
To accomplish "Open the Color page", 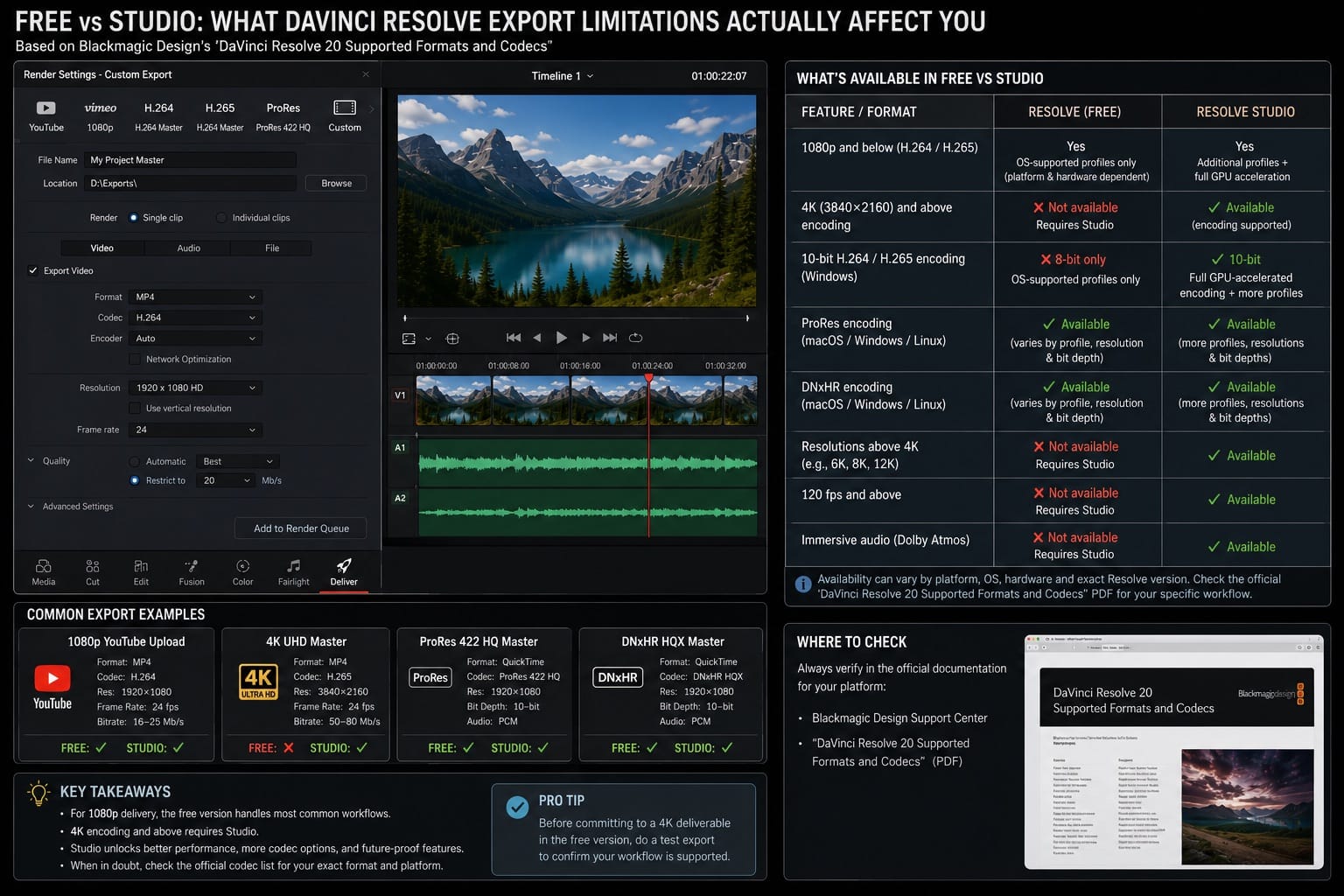I will tap(242, 572).
